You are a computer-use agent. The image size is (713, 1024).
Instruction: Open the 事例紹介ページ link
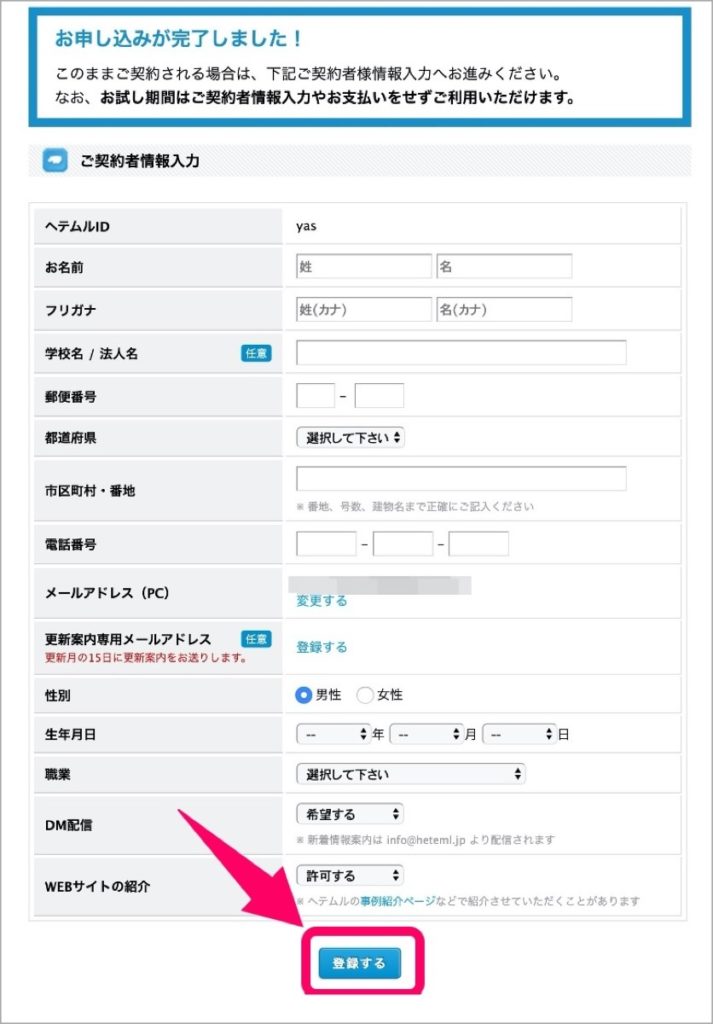coord(398,901)
